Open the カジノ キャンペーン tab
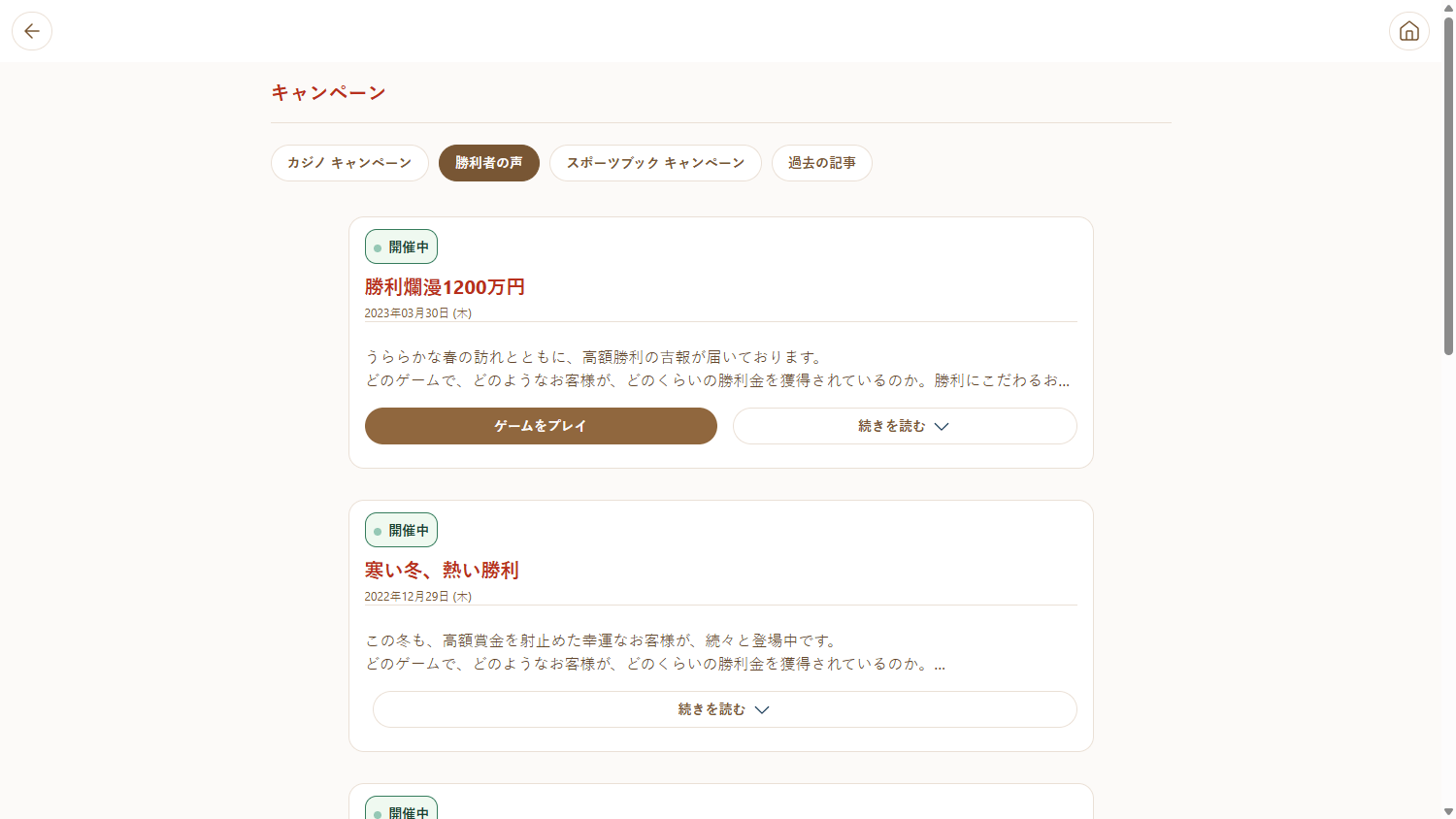The height and width of the screenshot is (819, 1456). tap(349, 163)
